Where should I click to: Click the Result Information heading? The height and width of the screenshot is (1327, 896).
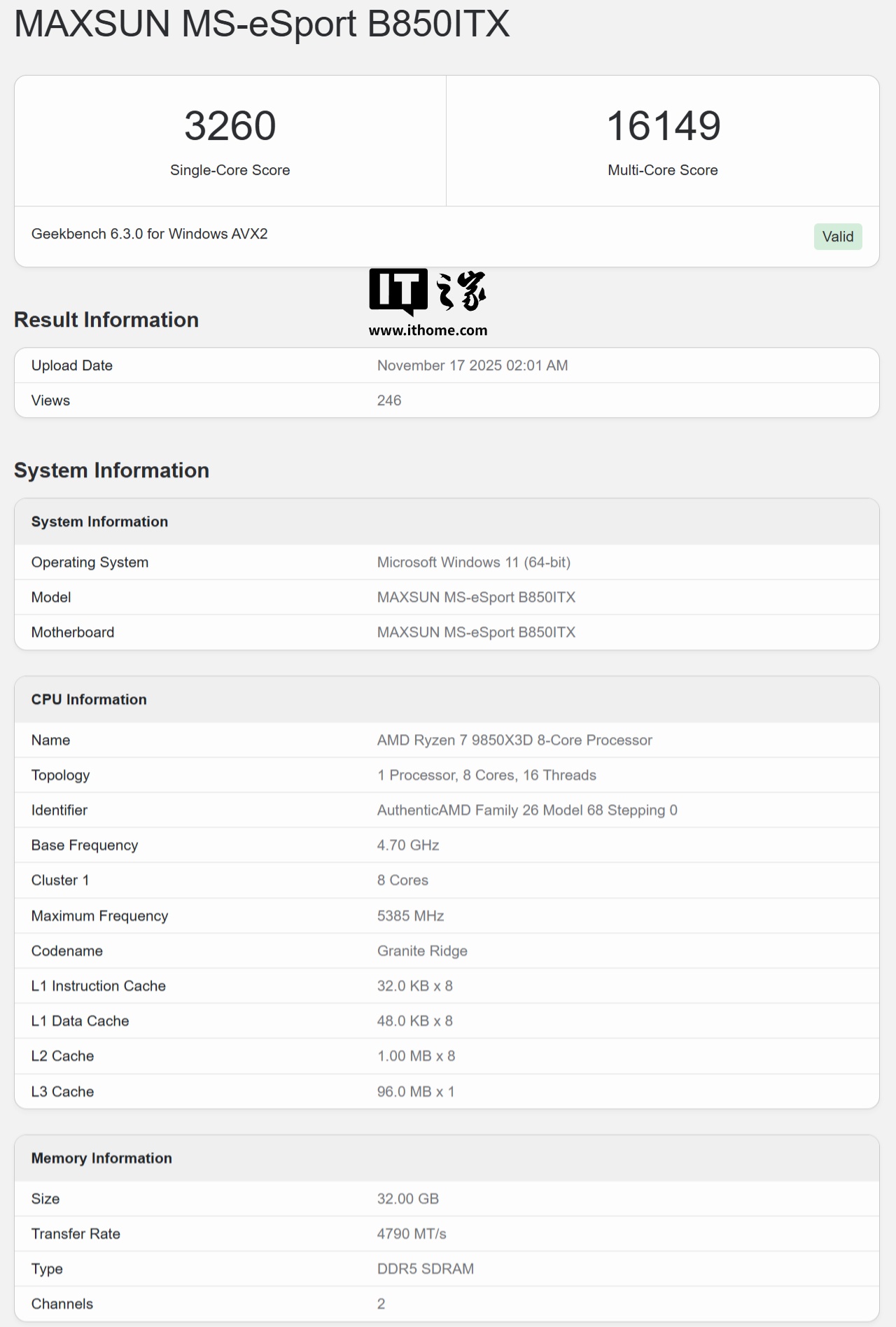point(106,320)
